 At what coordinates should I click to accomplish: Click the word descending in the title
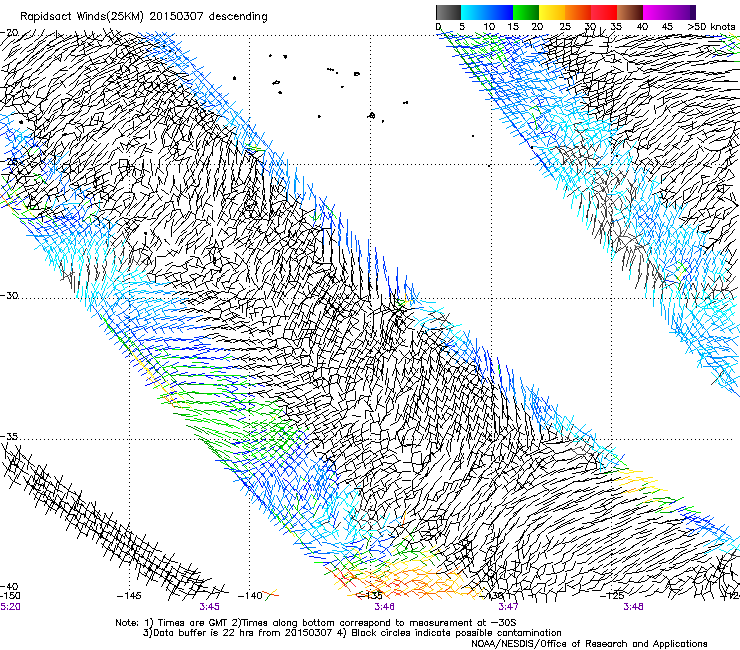pyautogui.click(x=238, y=17)
